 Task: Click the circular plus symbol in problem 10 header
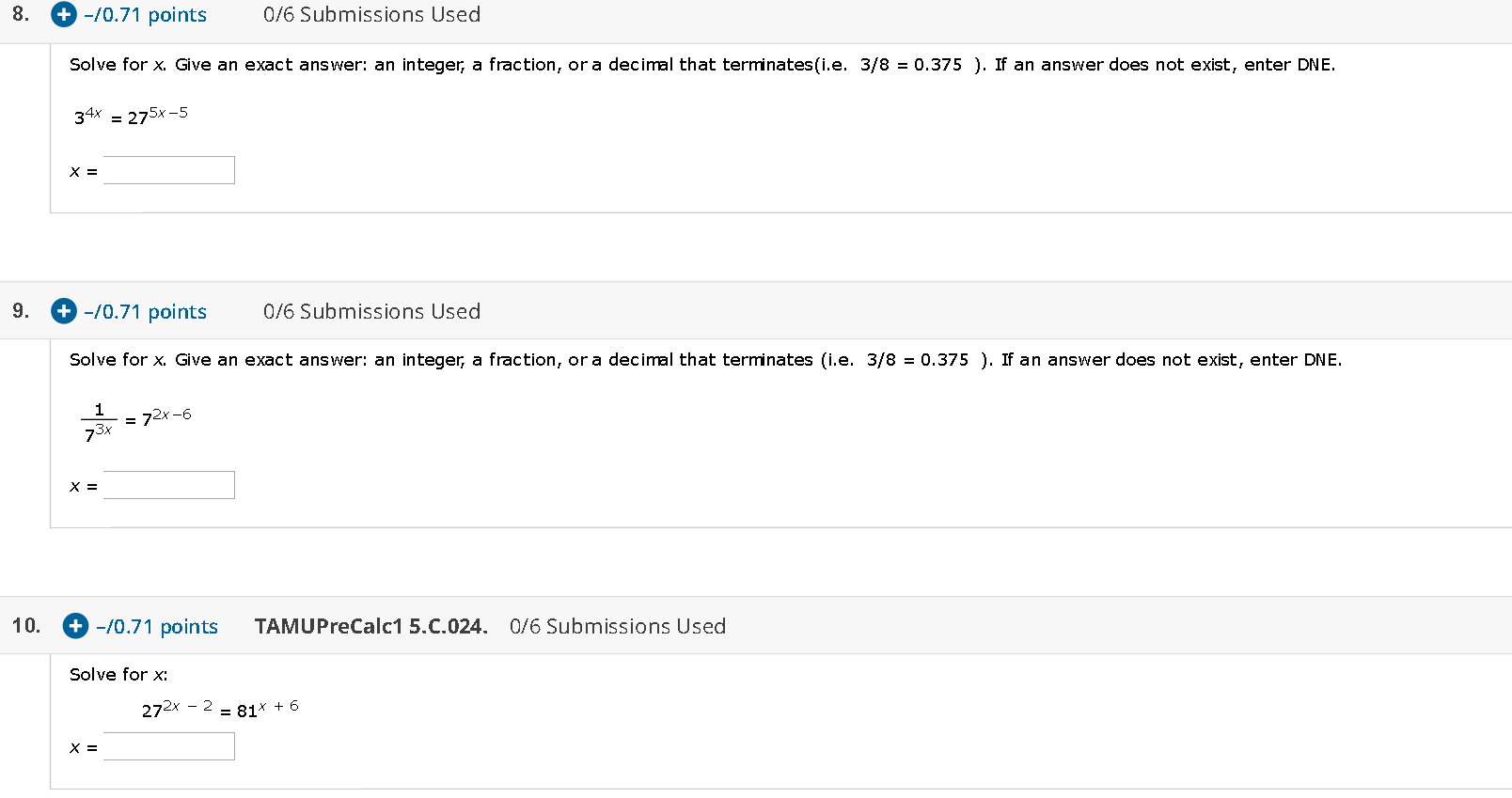click(74, 626)
